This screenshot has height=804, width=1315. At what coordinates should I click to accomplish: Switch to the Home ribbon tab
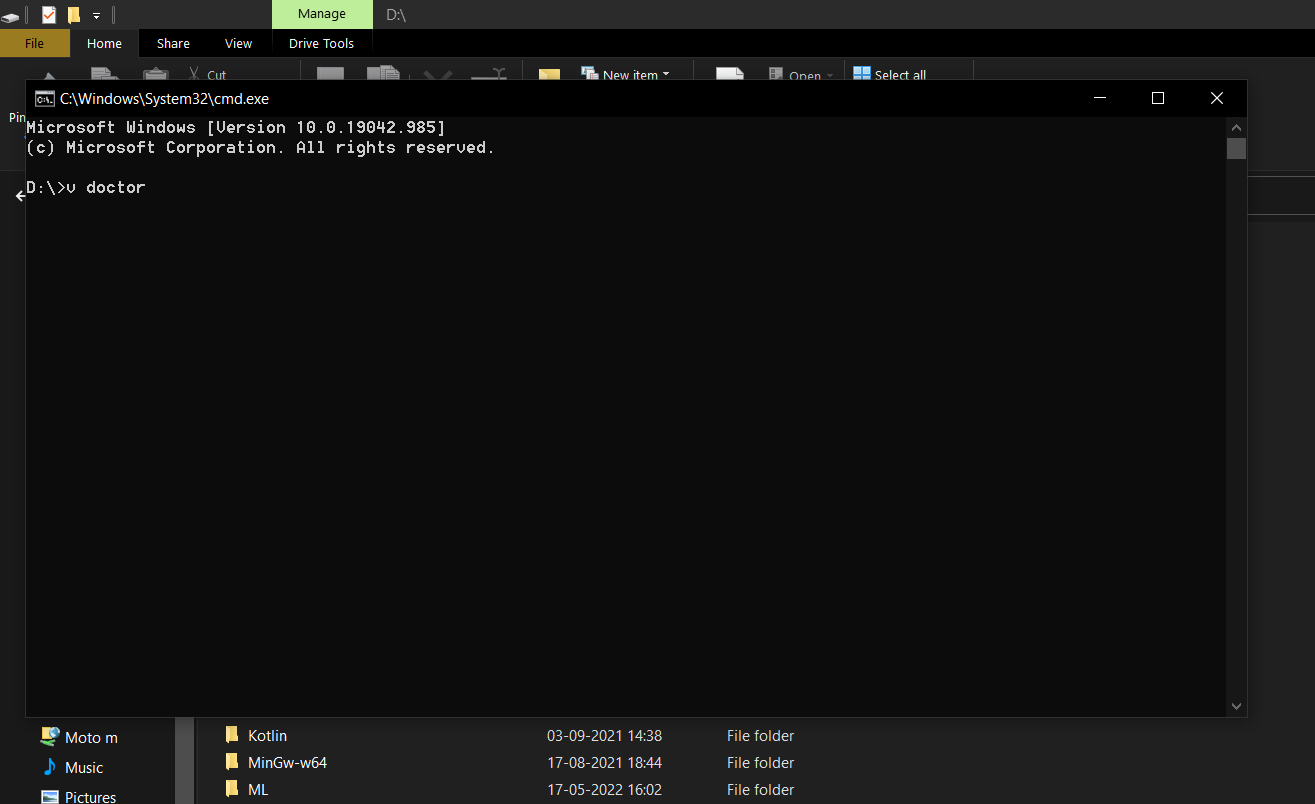(104, 43)
